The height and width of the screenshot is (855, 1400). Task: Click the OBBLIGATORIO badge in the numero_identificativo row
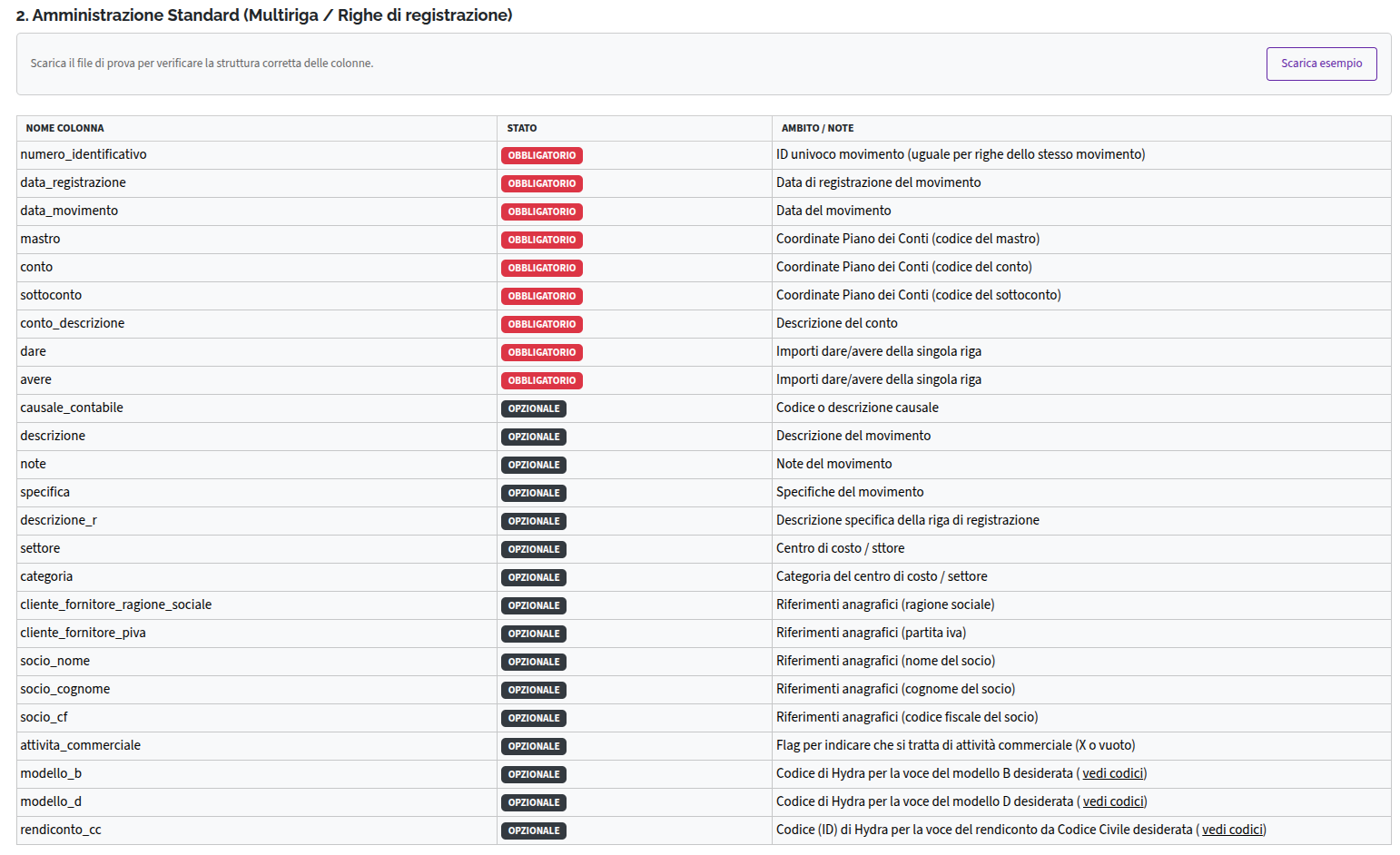pos(542,155)
